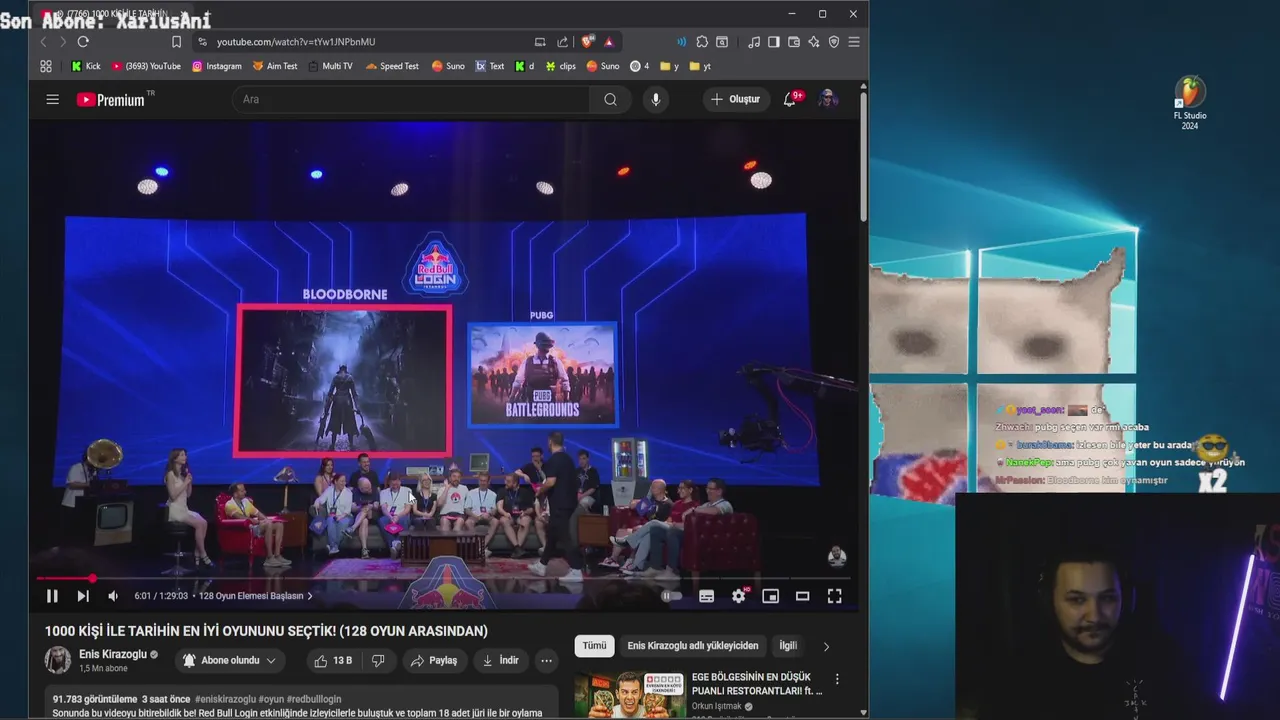Go forward in browser history
The image size is (1280, 720).
pos(62,42)
